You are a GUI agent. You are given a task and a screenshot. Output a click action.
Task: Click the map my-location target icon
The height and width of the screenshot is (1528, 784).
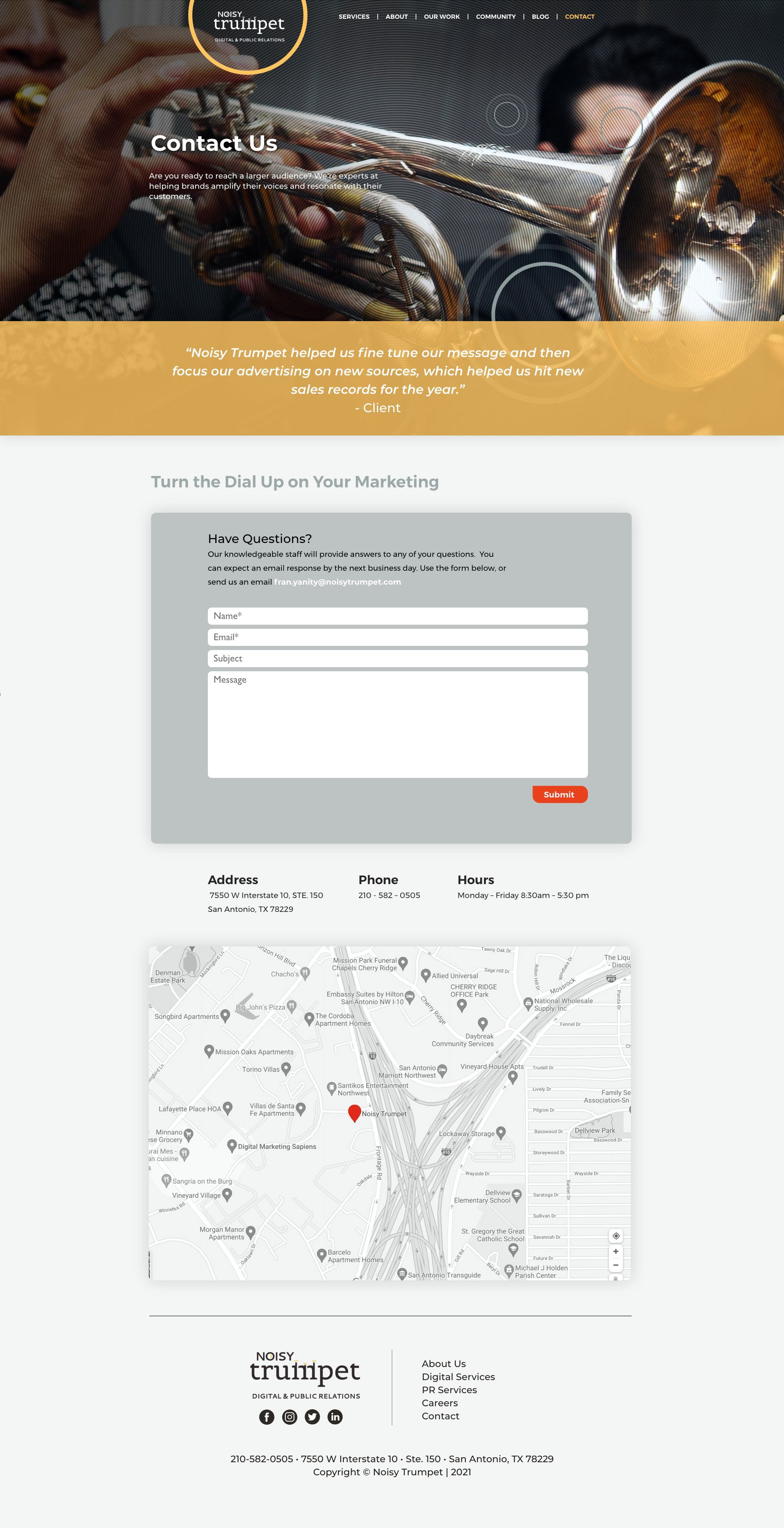pyautogui.click(x=616, y=1235)
